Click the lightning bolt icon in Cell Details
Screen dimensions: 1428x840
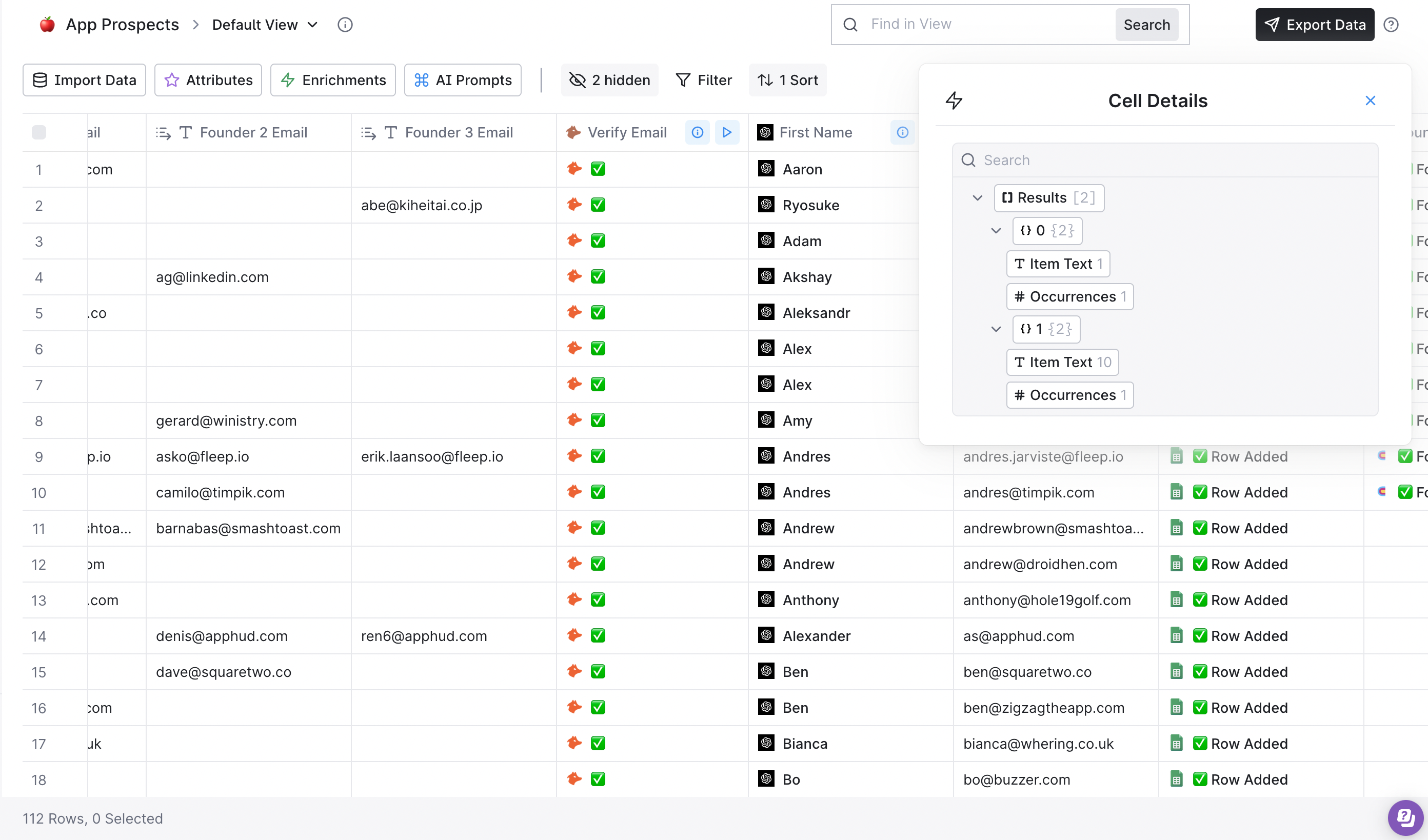click(x=954, y=101)
